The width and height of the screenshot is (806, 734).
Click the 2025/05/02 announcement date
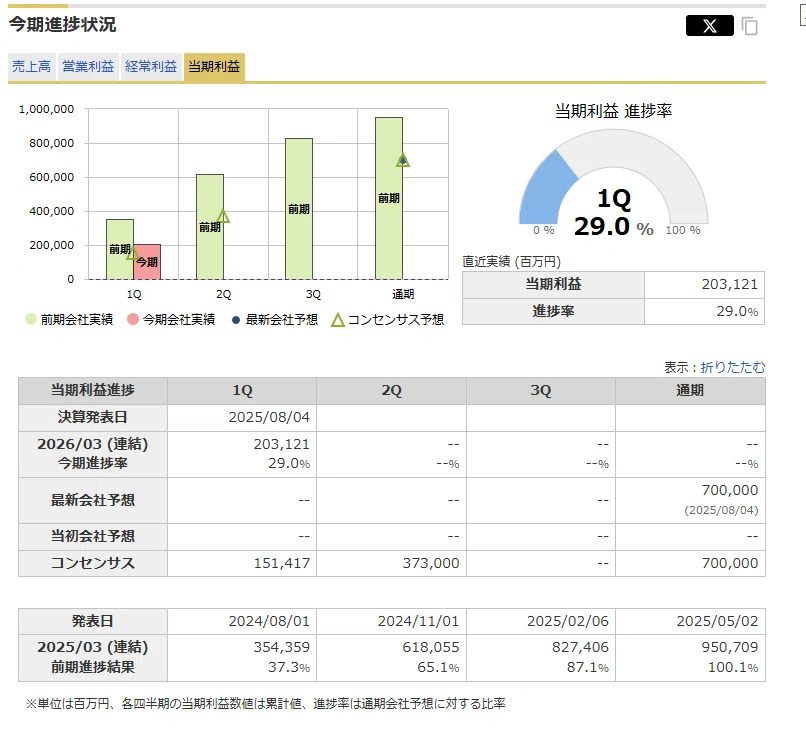click(x=717, y=621)
